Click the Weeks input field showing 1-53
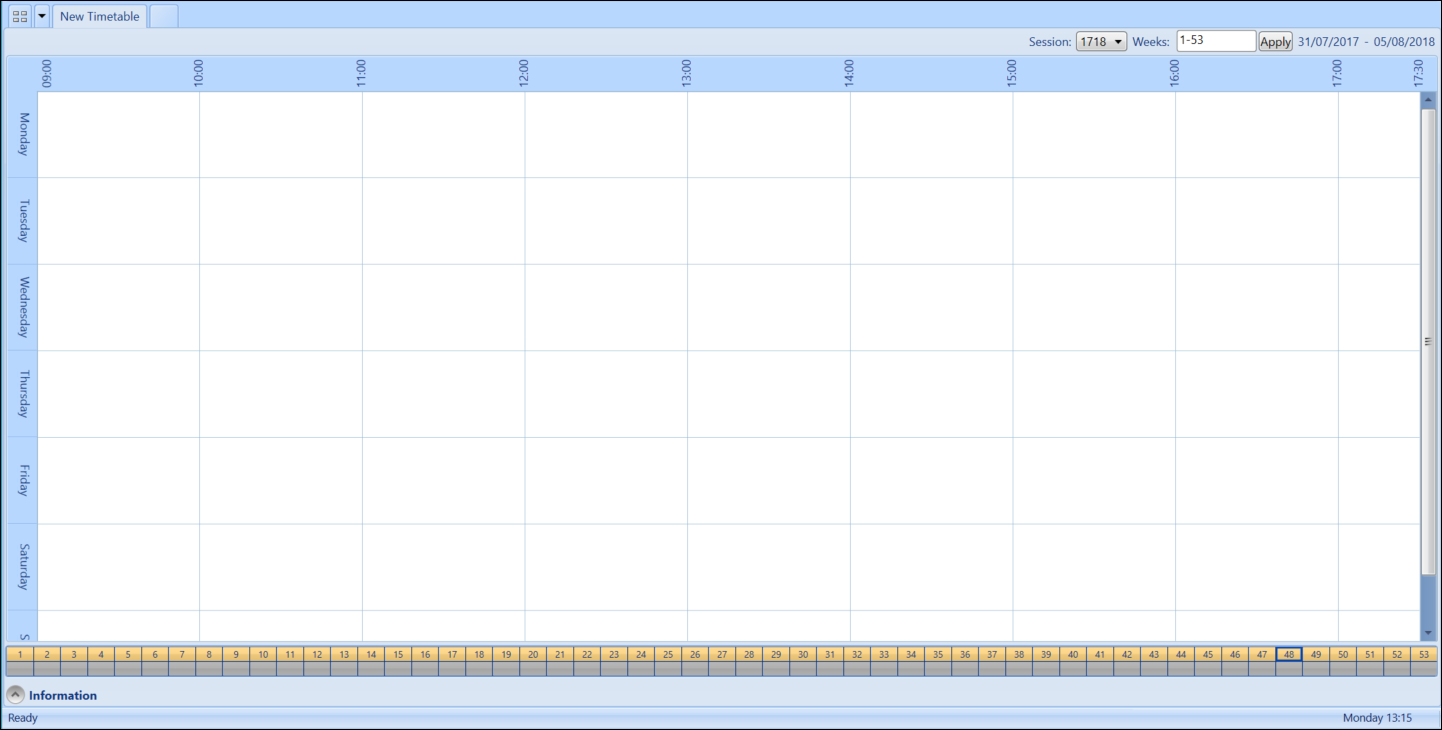Viewport: 1442px width, 730px height. (1216, 41)
